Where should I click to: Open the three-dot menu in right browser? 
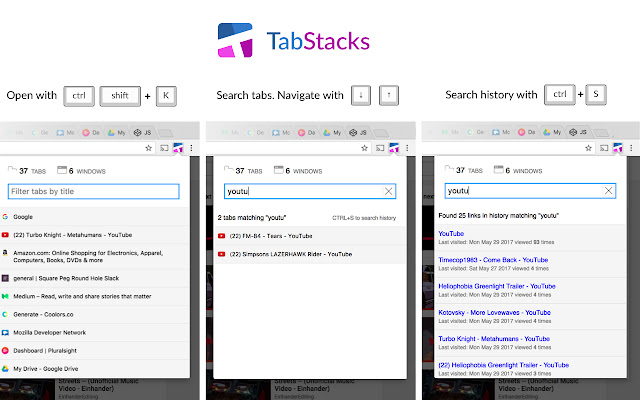[631, 148]
